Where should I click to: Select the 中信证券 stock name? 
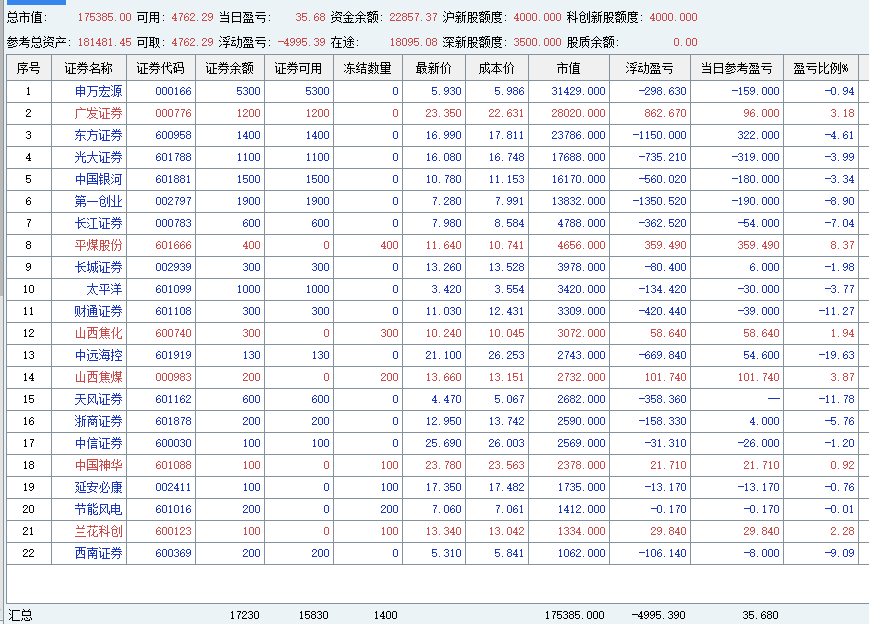[99, 443]
